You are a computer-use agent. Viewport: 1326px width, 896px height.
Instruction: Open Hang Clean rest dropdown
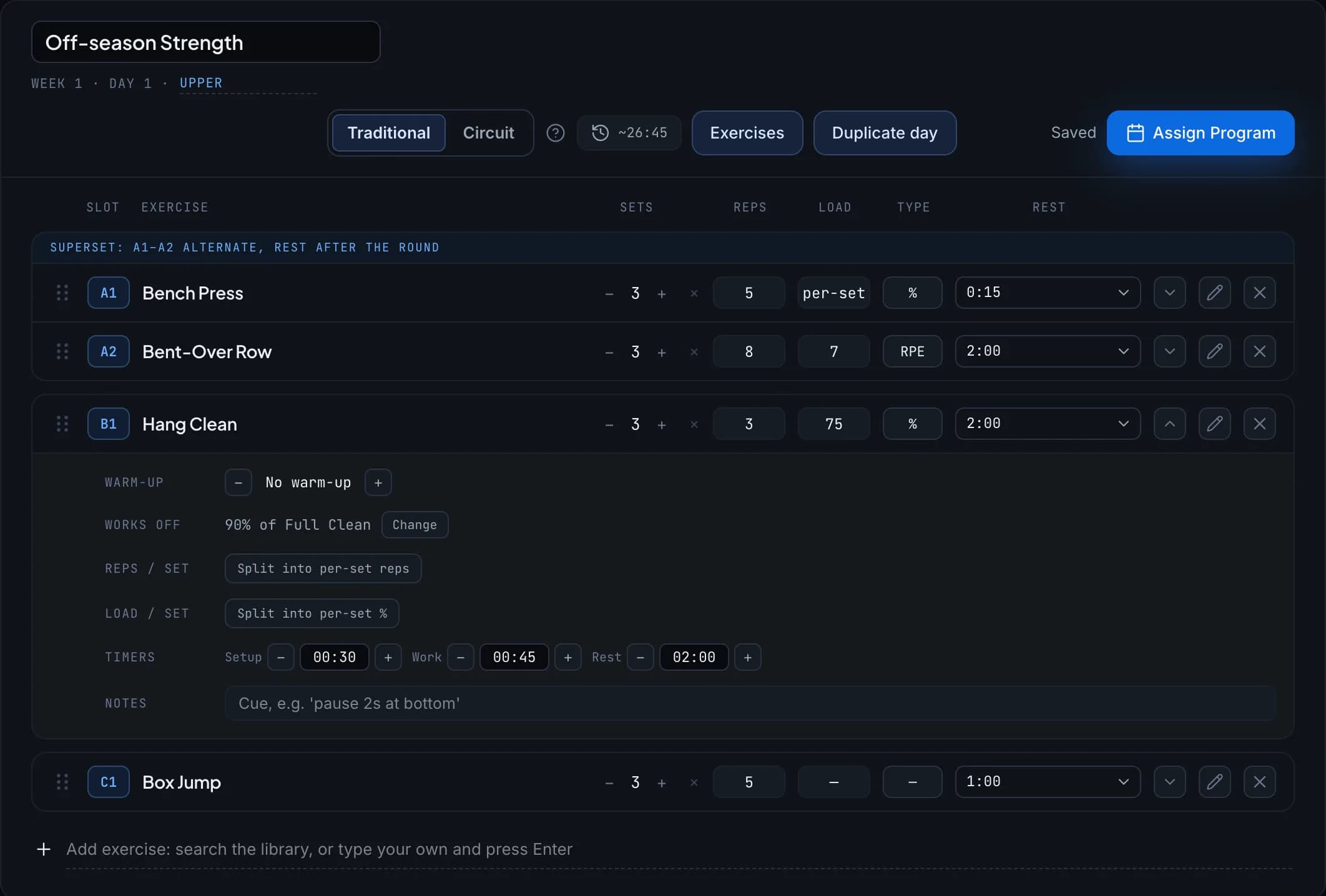click(1048, 424)
